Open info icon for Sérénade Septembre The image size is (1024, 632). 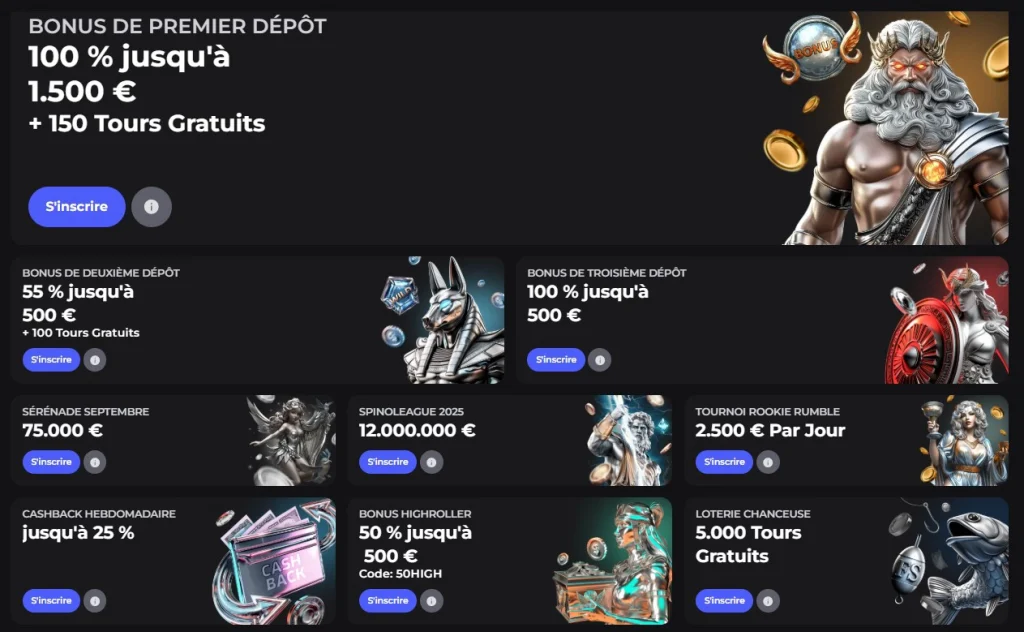[95, 462]
